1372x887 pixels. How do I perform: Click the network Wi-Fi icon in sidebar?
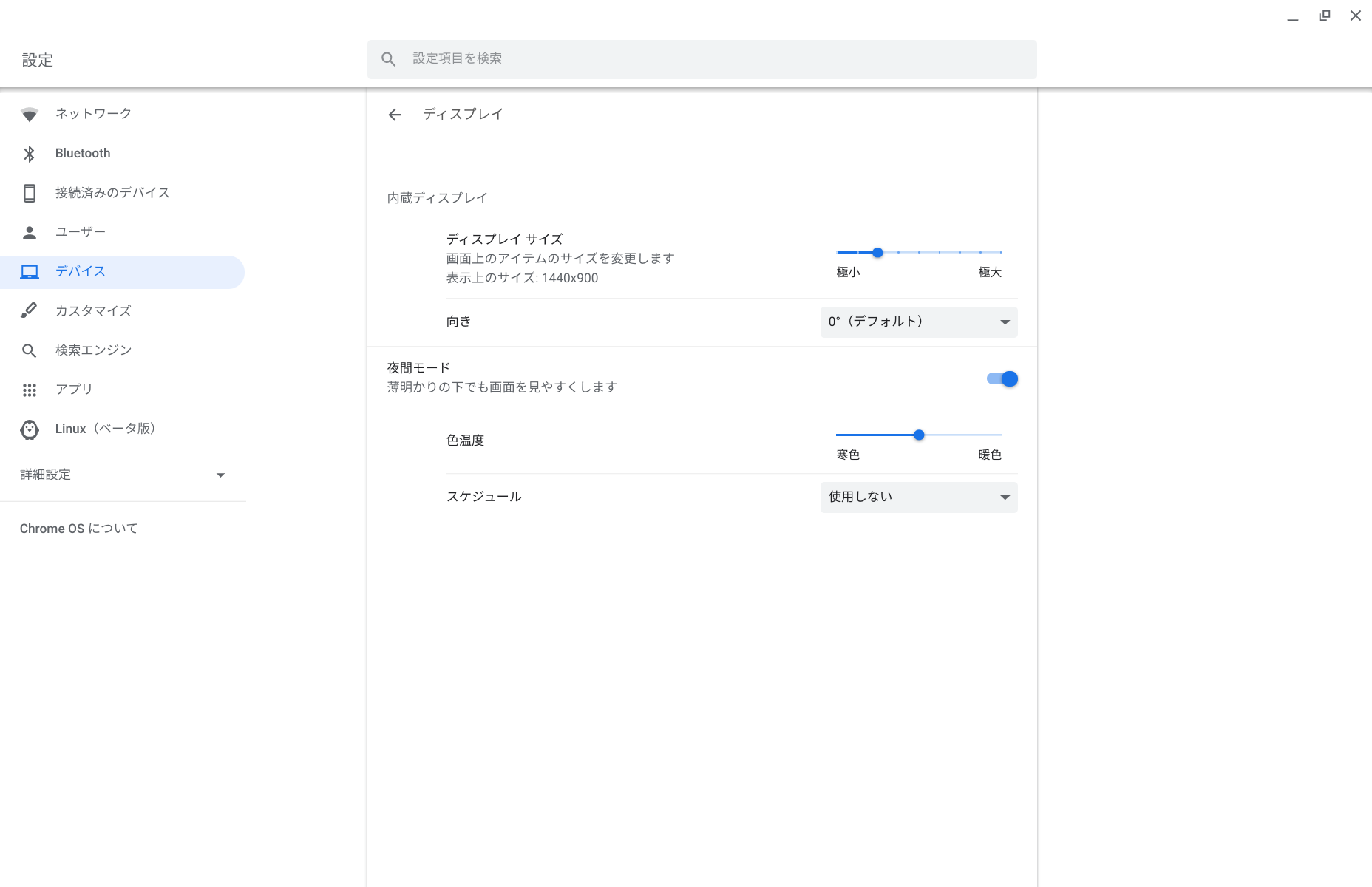coord(30,115)
